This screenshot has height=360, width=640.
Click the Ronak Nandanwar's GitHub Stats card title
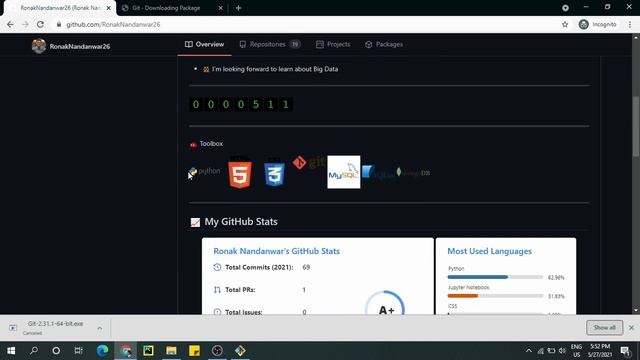[x=276, y=251]
